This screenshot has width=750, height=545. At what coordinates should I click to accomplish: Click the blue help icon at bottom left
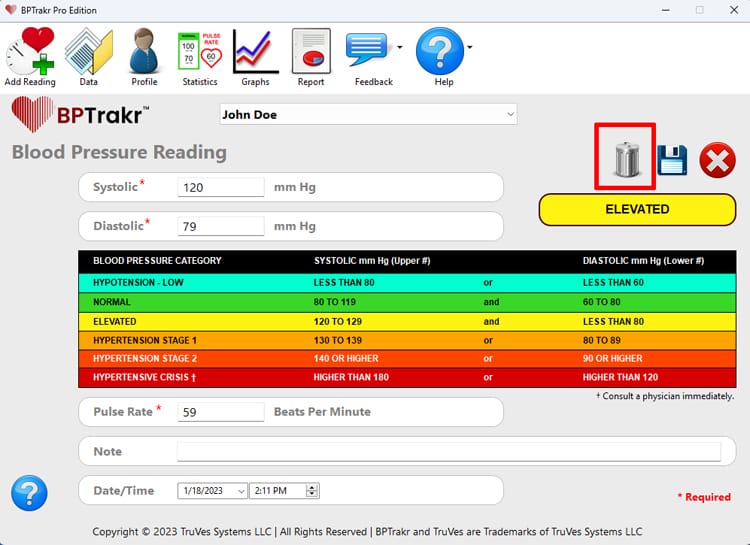[29, 492]
